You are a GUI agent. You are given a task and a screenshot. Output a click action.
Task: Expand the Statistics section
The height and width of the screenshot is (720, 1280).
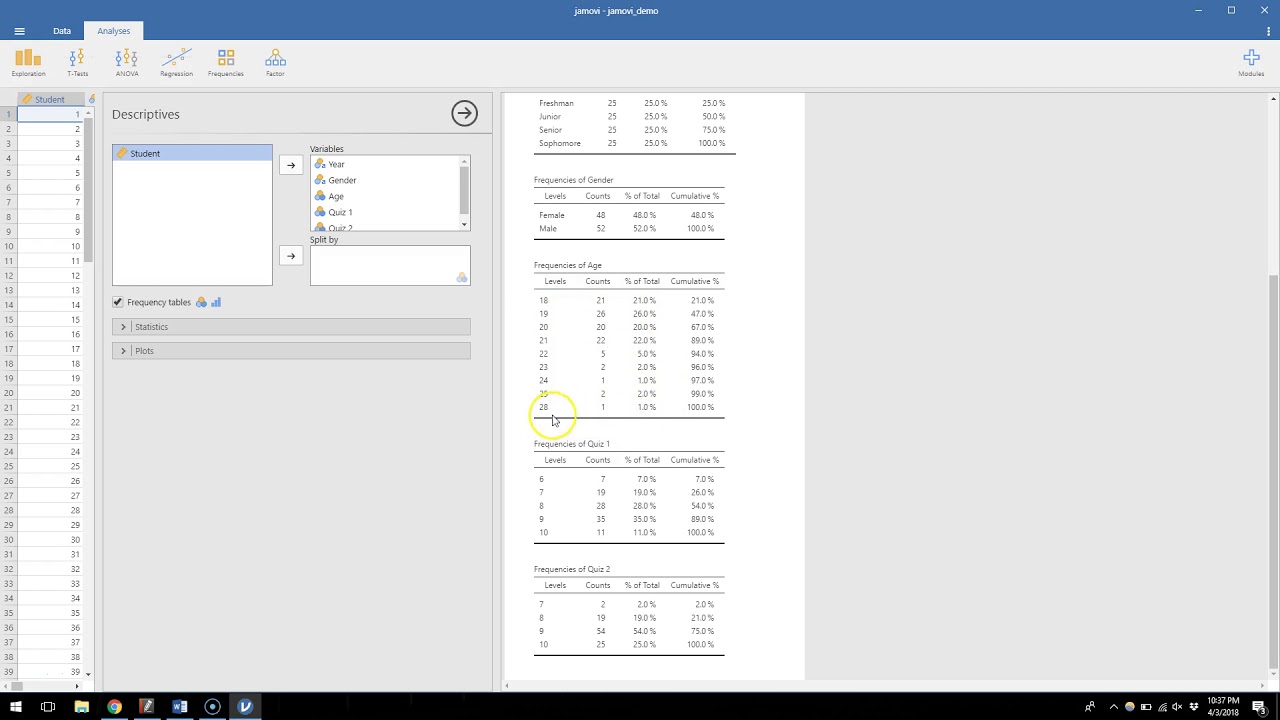coord(291,327)
